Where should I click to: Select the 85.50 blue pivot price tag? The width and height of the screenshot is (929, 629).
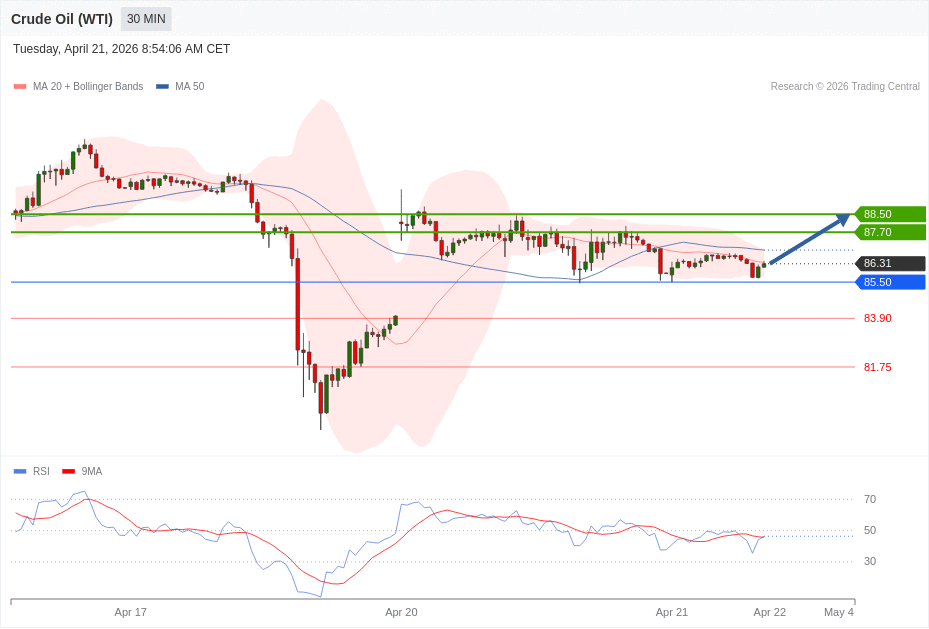coord(889,282)
